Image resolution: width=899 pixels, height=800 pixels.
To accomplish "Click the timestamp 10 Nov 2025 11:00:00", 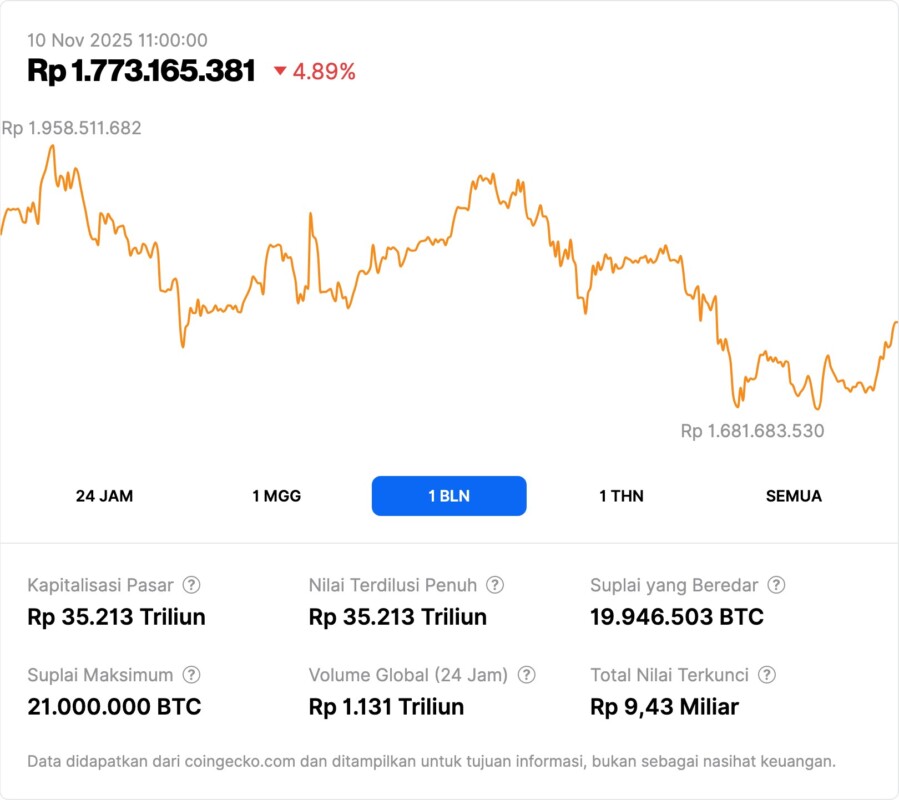I will (115, 41).
